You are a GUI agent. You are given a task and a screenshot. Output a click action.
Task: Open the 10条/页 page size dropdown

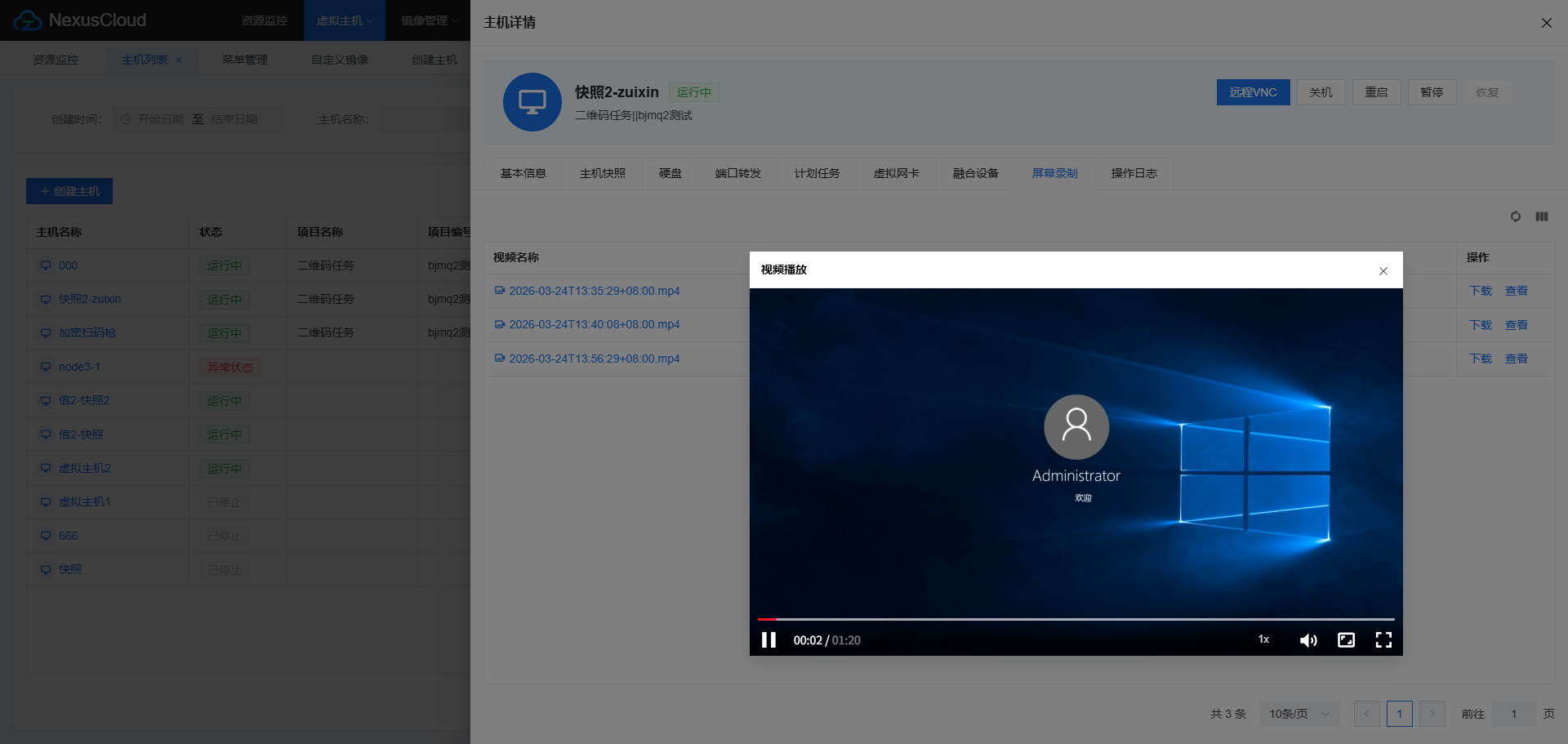point(1298,713)
